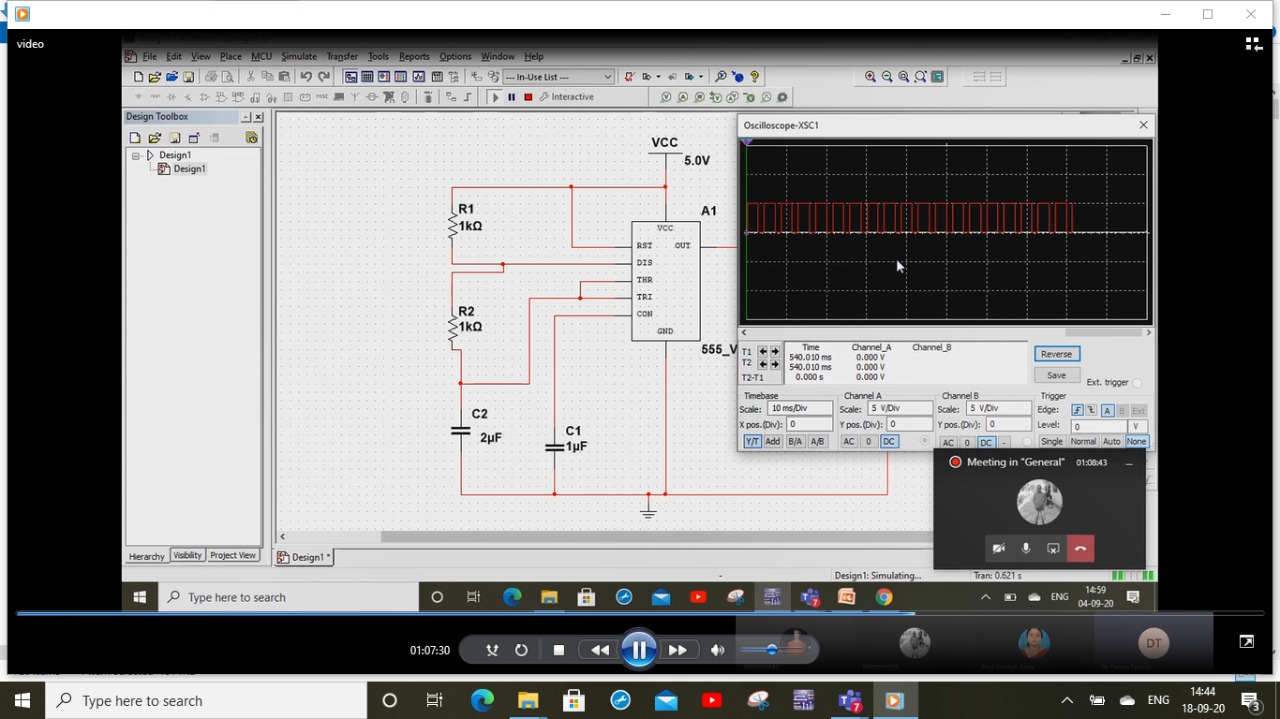Click the rewind button in the player

coord(600,650)
